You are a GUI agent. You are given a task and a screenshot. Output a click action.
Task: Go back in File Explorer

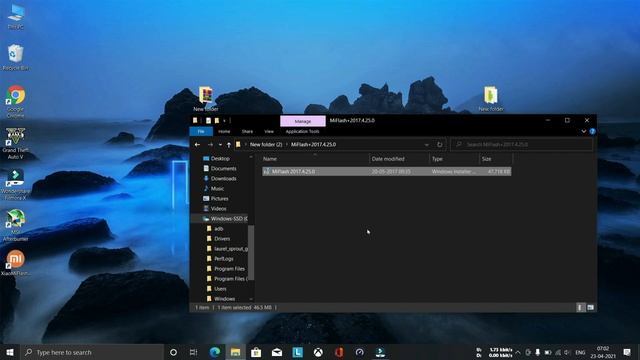(x=197, y=144)
